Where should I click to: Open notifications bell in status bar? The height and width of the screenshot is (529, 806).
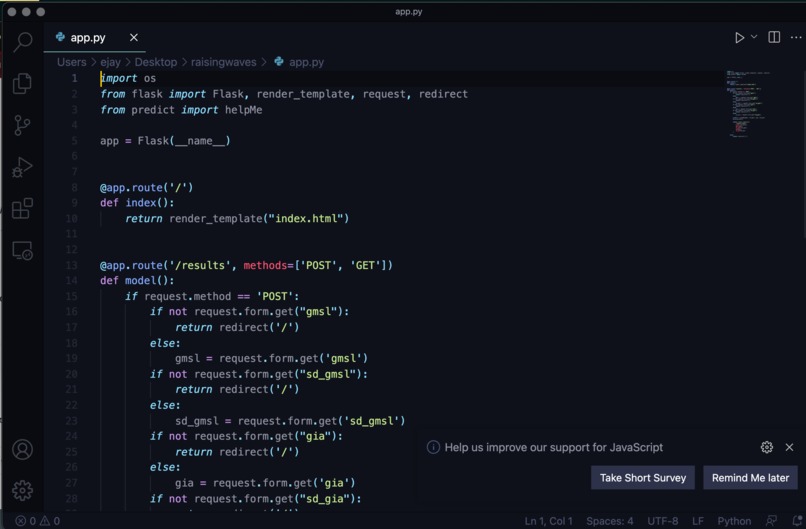coord(797,521)
